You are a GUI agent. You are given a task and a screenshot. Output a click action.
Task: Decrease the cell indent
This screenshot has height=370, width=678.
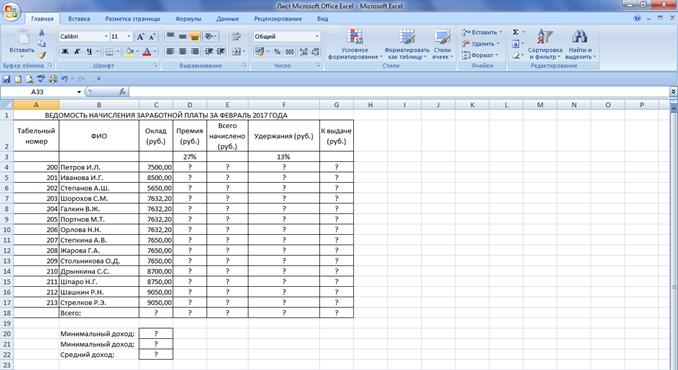[209, 51]
